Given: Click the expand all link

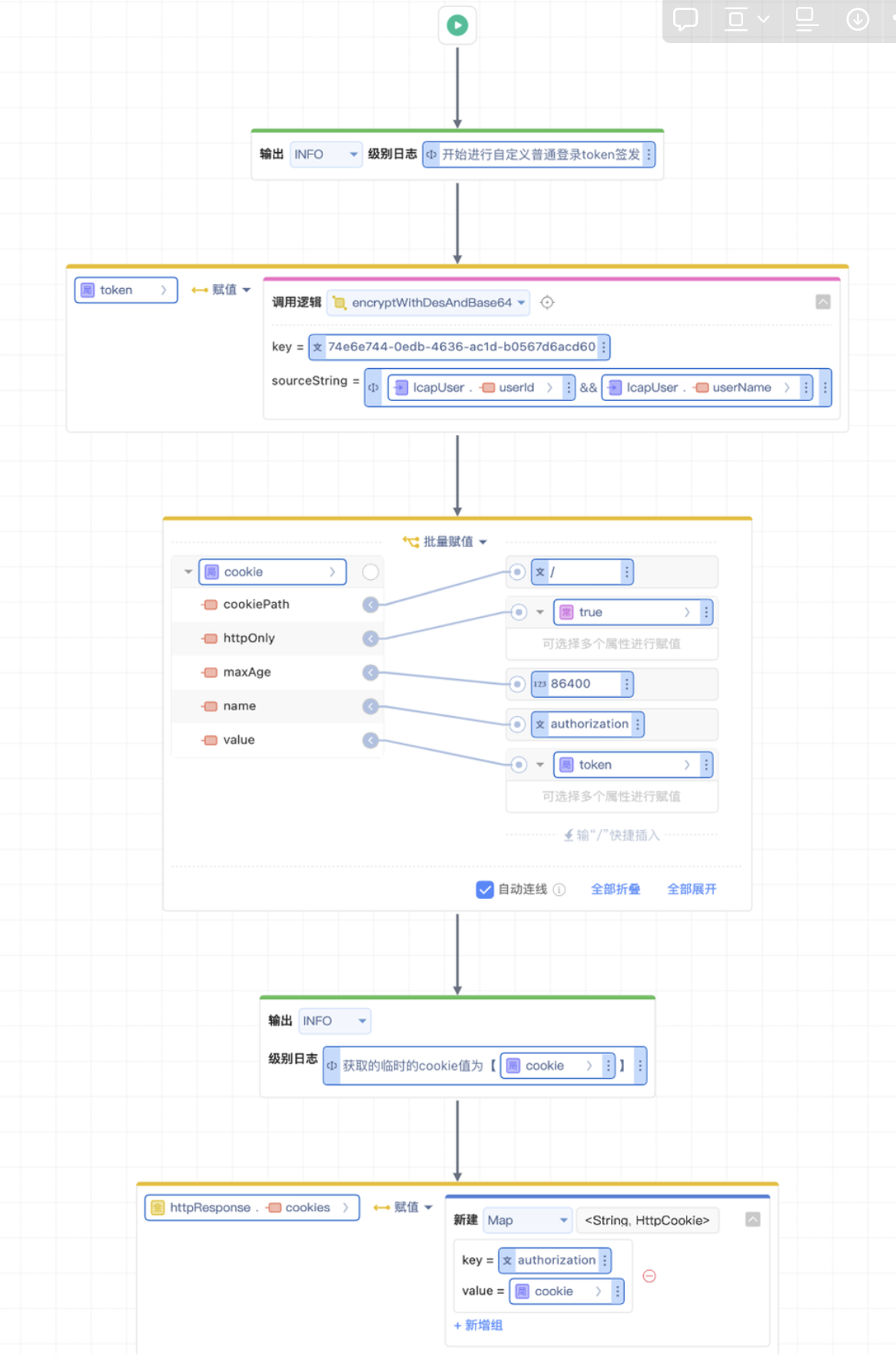Looking at the screenshot, I should [692, 889].
